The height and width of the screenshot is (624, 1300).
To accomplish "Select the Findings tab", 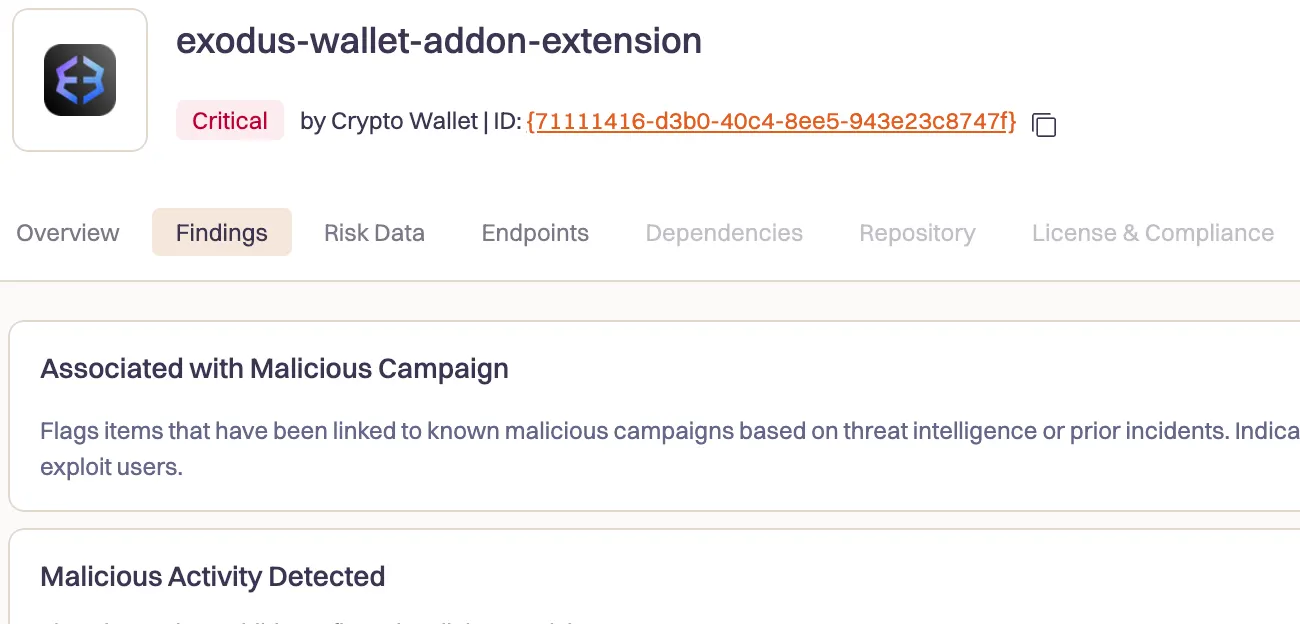I will coord(222,232).
